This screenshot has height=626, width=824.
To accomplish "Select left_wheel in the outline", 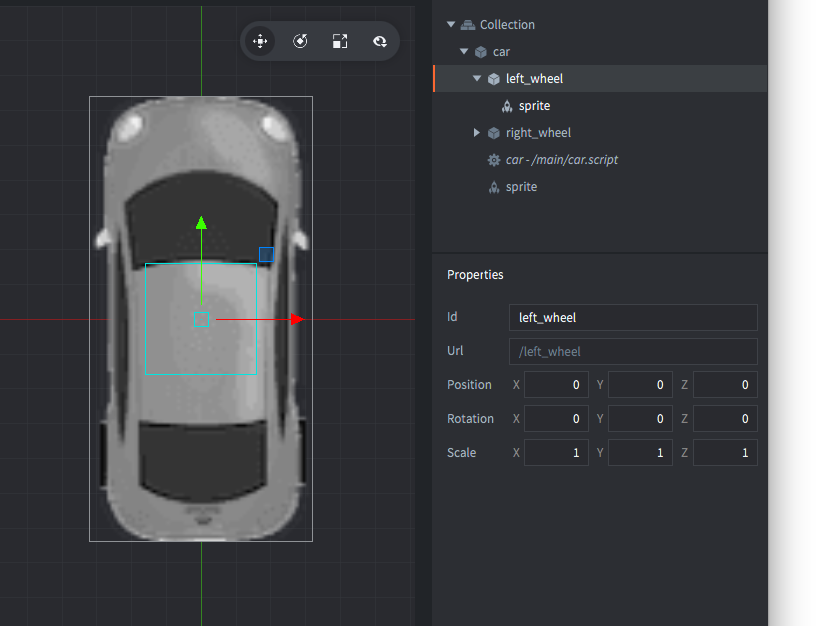I will (600, 79).
